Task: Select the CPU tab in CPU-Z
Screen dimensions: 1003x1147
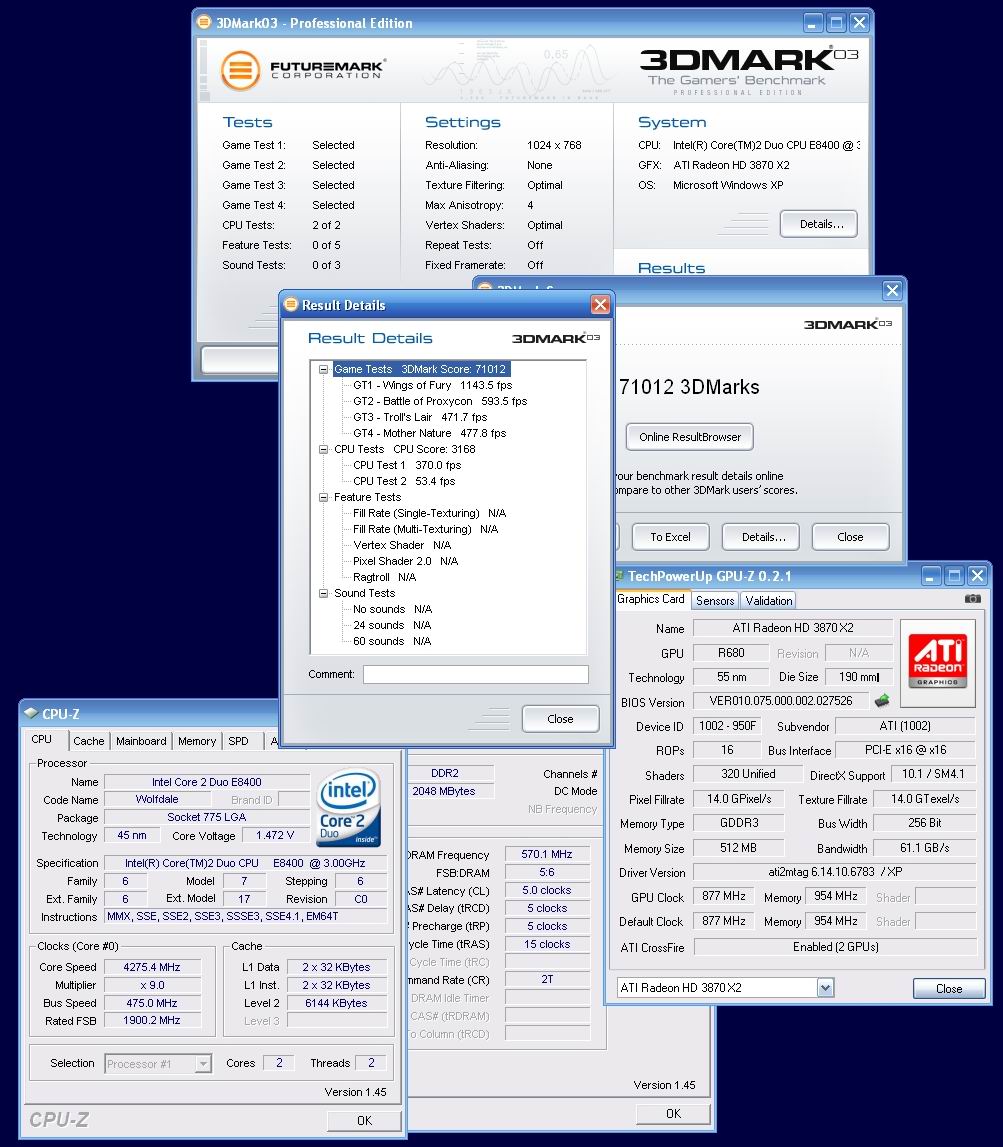Action: (42, 740)
